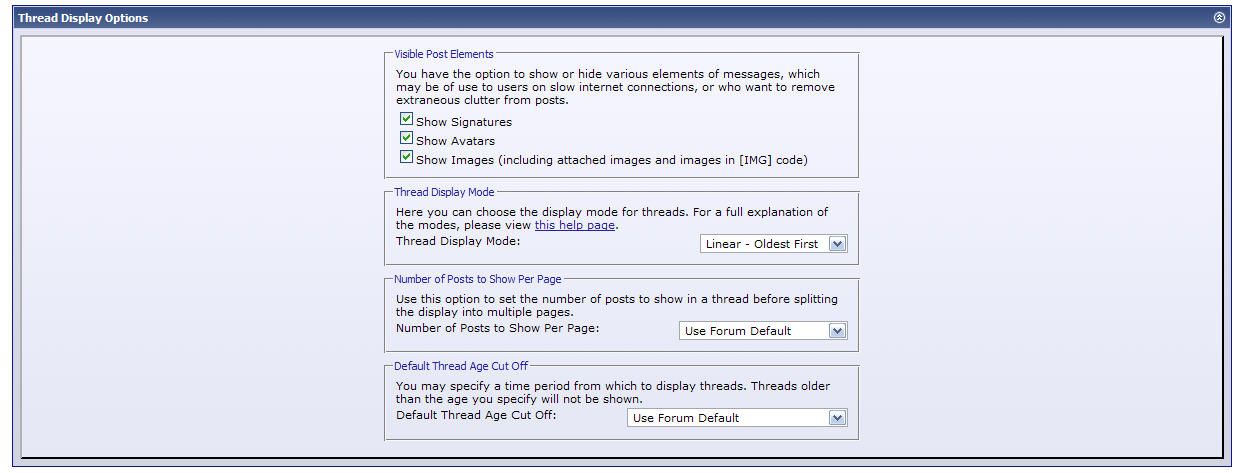Uncheck the Show Signatures checkbox
Viewport: 1233px width, 473px height.
406,119
